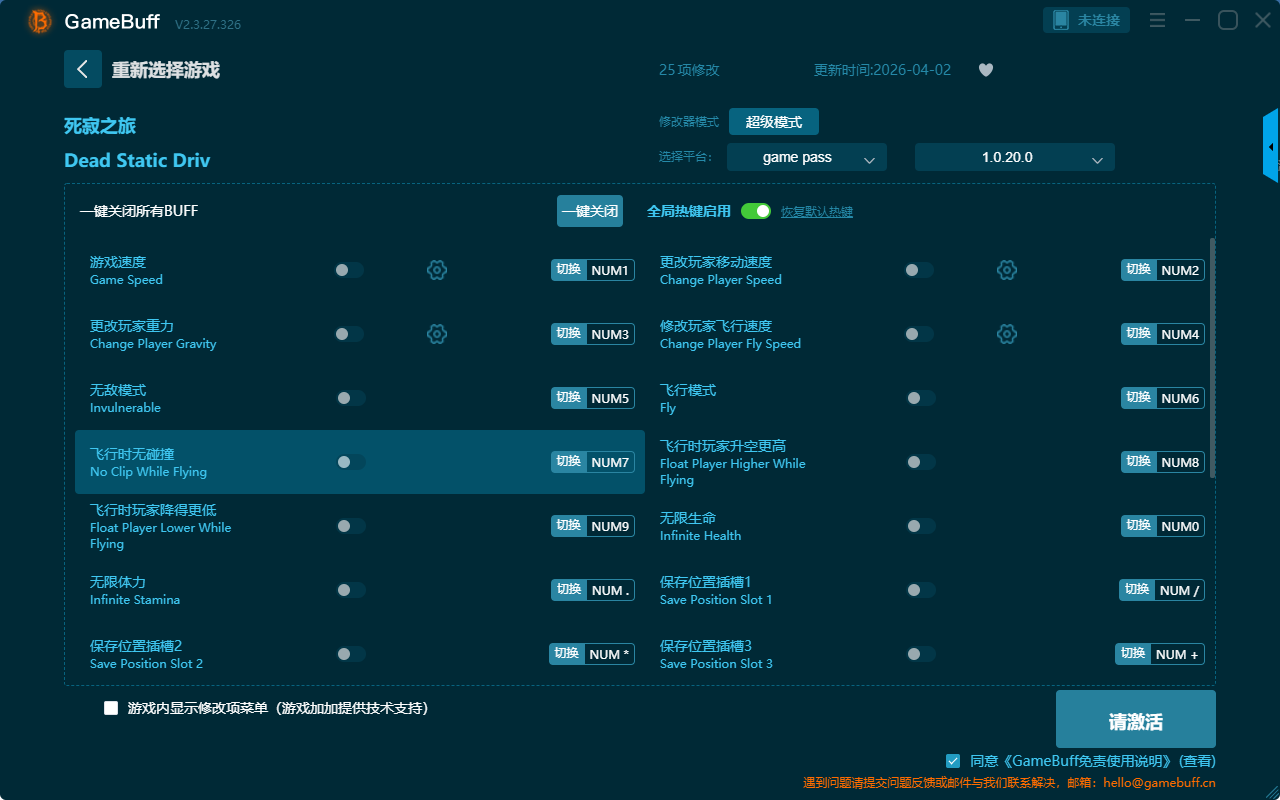
Task: Click the 恢复默认热键 restore hotkeys link
Action: point(816,212)
